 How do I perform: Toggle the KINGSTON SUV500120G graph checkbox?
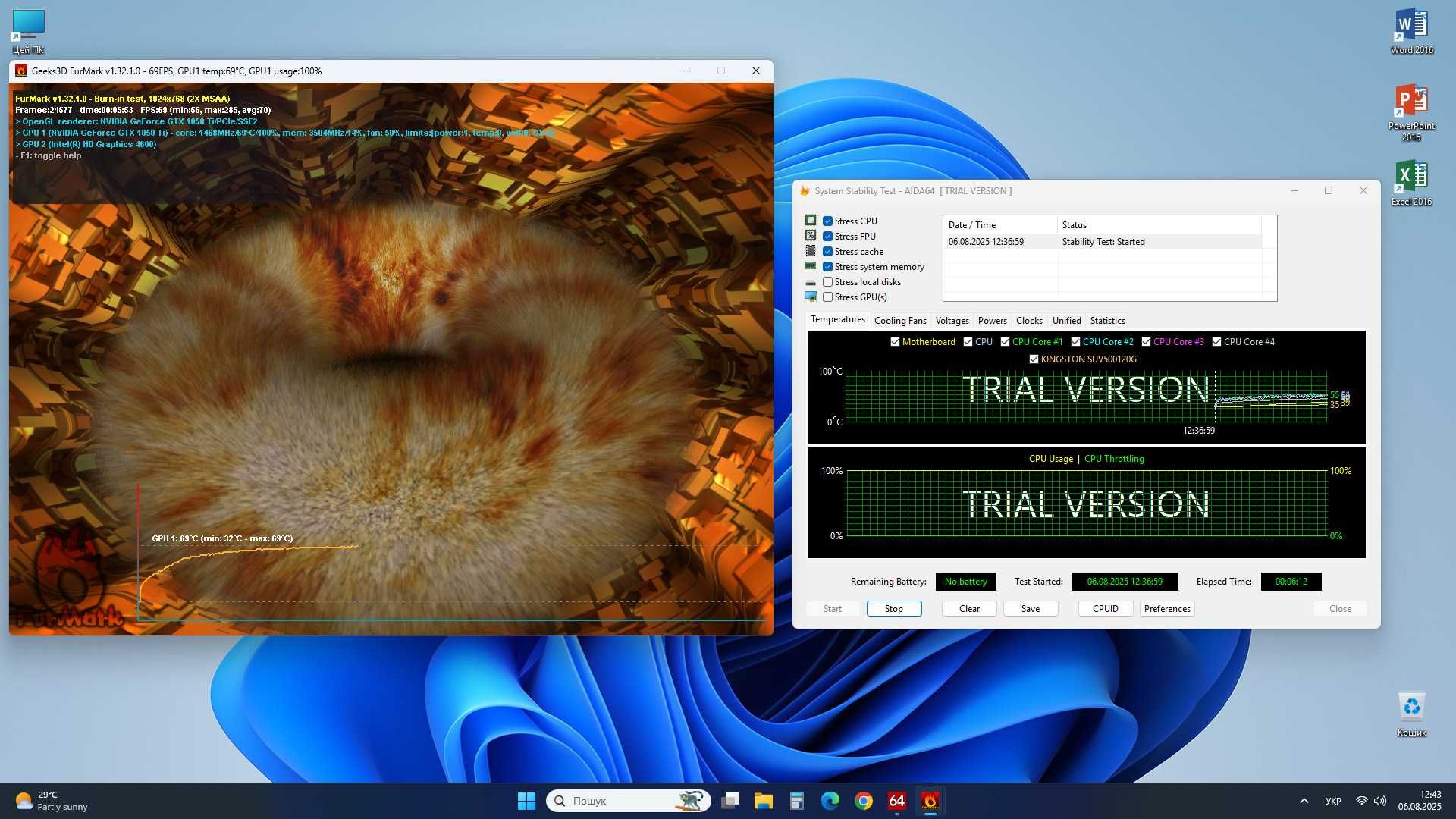(x=1034, y=359)
